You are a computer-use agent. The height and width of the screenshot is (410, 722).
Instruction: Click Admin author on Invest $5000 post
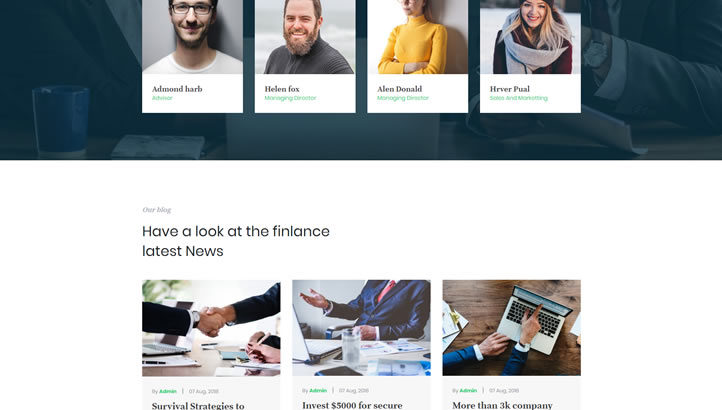pos(318,390)
